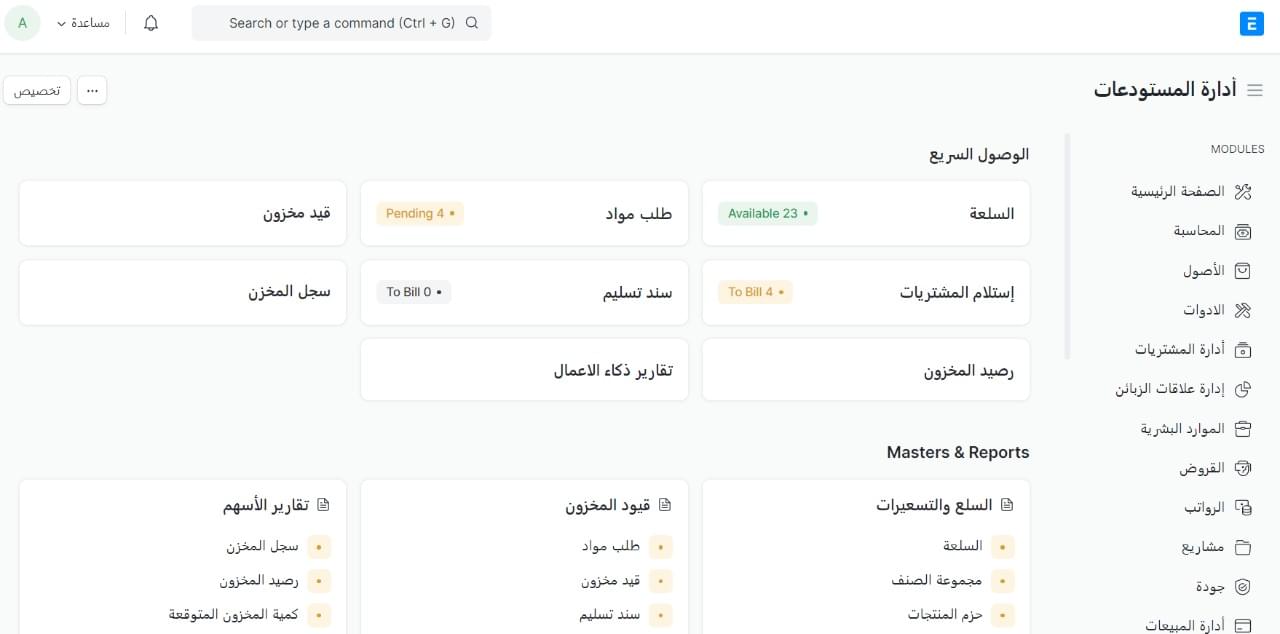
Task: Open the السلعة shortcut card
Action: tap(866, 213)
